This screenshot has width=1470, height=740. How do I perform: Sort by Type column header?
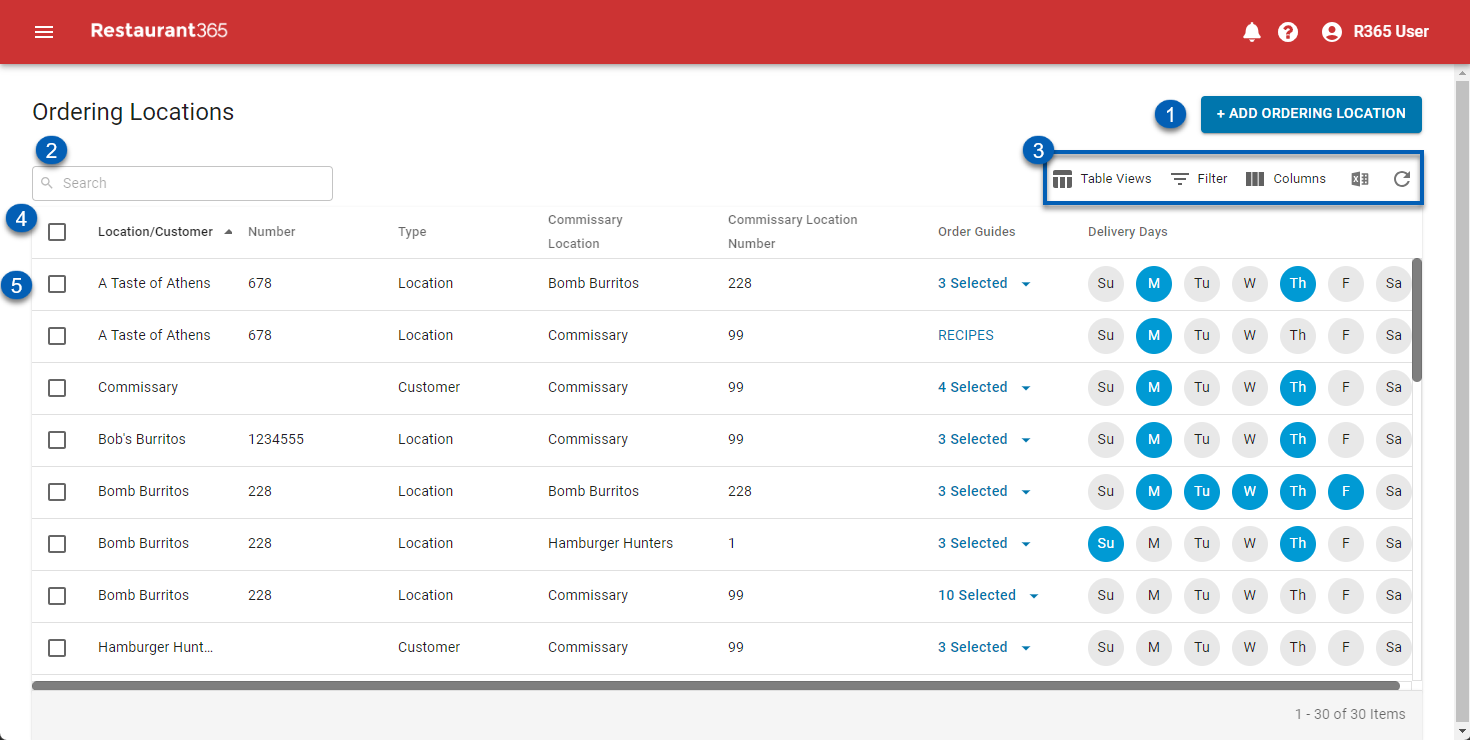pos(412,232)
